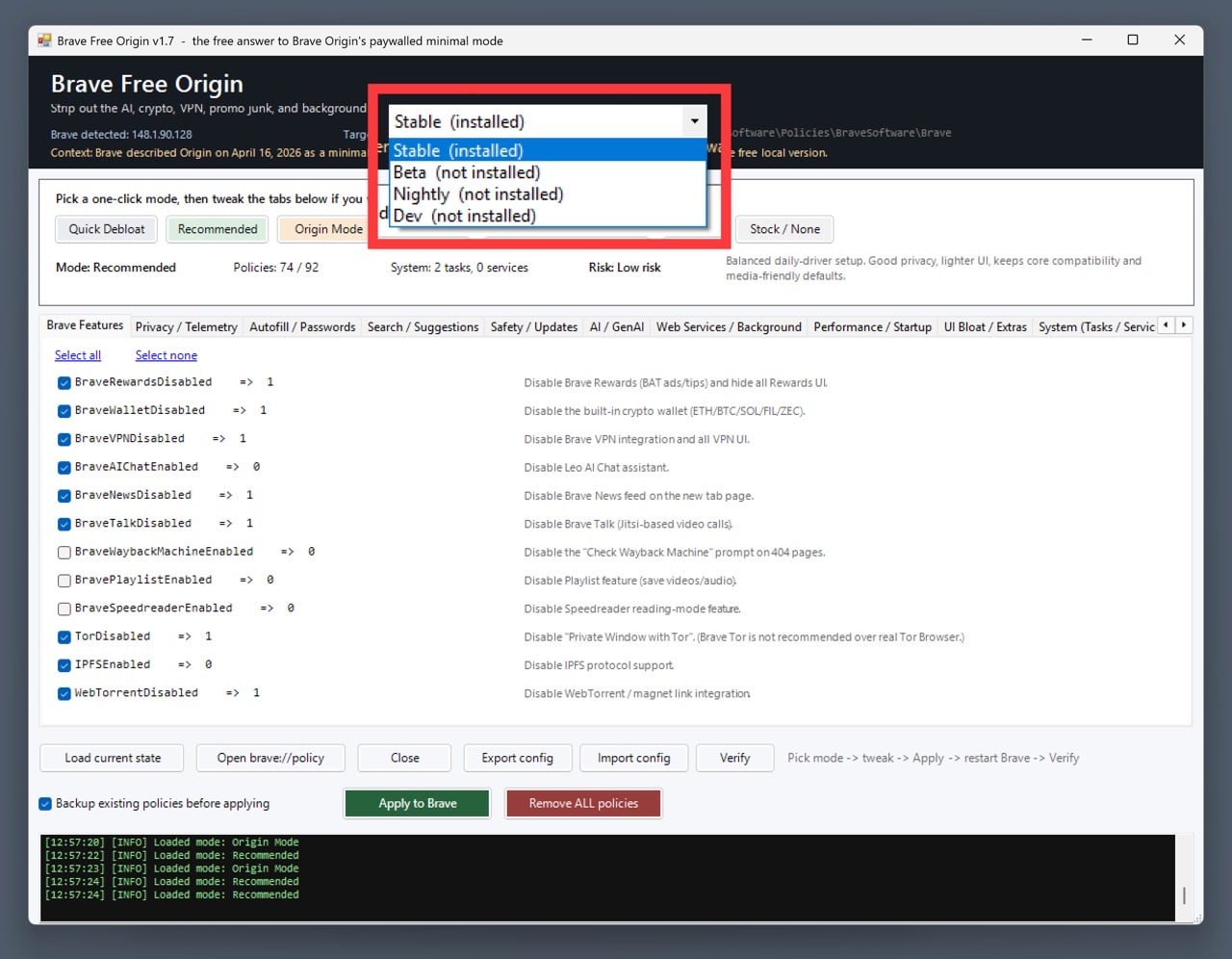1232x959 pixels.
Task: Uncheck the IPFSEnabled policy
Action: (x=64, y=665)
